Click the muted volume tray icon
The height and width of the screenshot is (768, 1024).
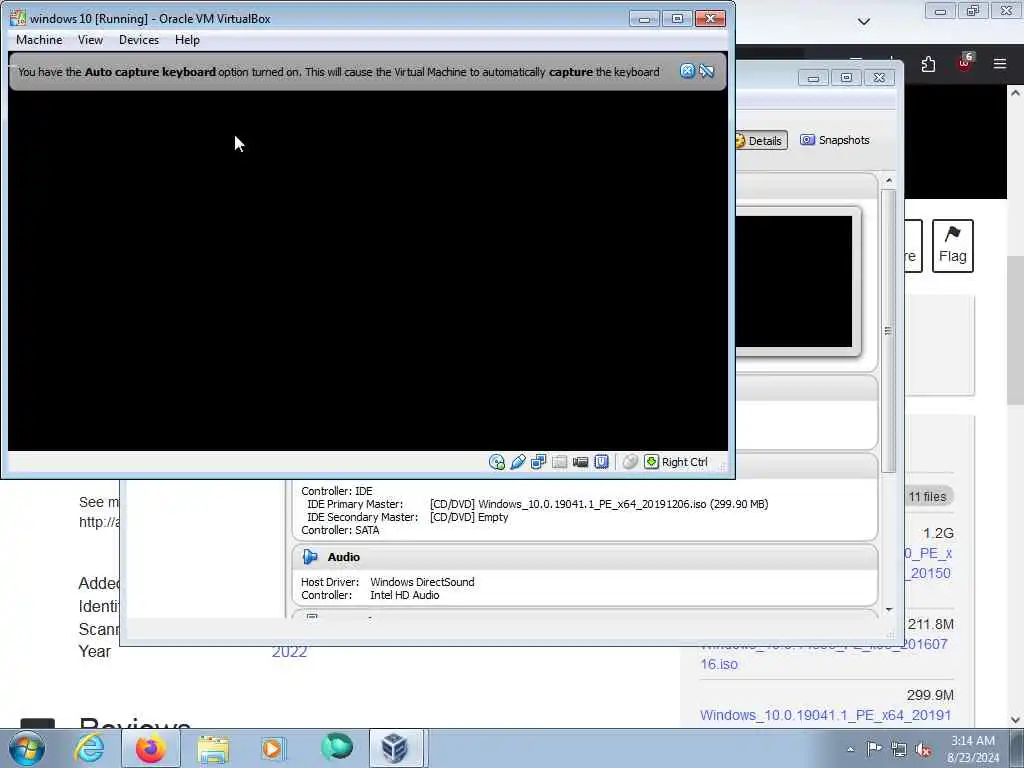click(x=923, y=750)
